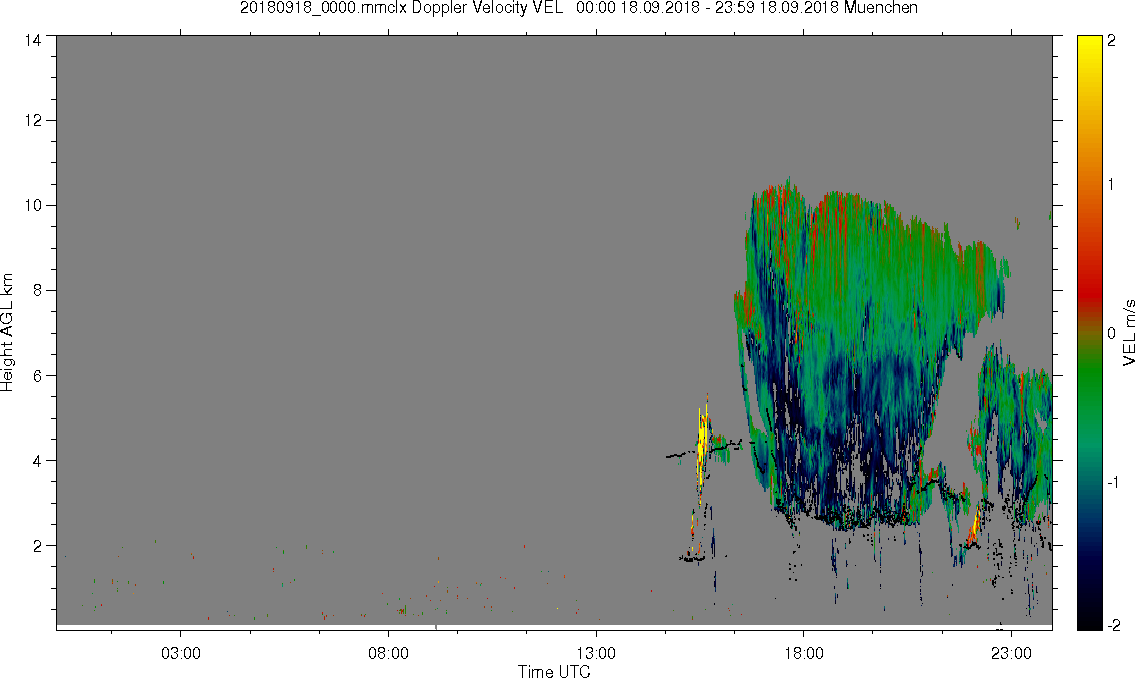Click the 'Time UTC' axis title
The width and height of the screenshot is (1135, 678).
pos(554,671)
